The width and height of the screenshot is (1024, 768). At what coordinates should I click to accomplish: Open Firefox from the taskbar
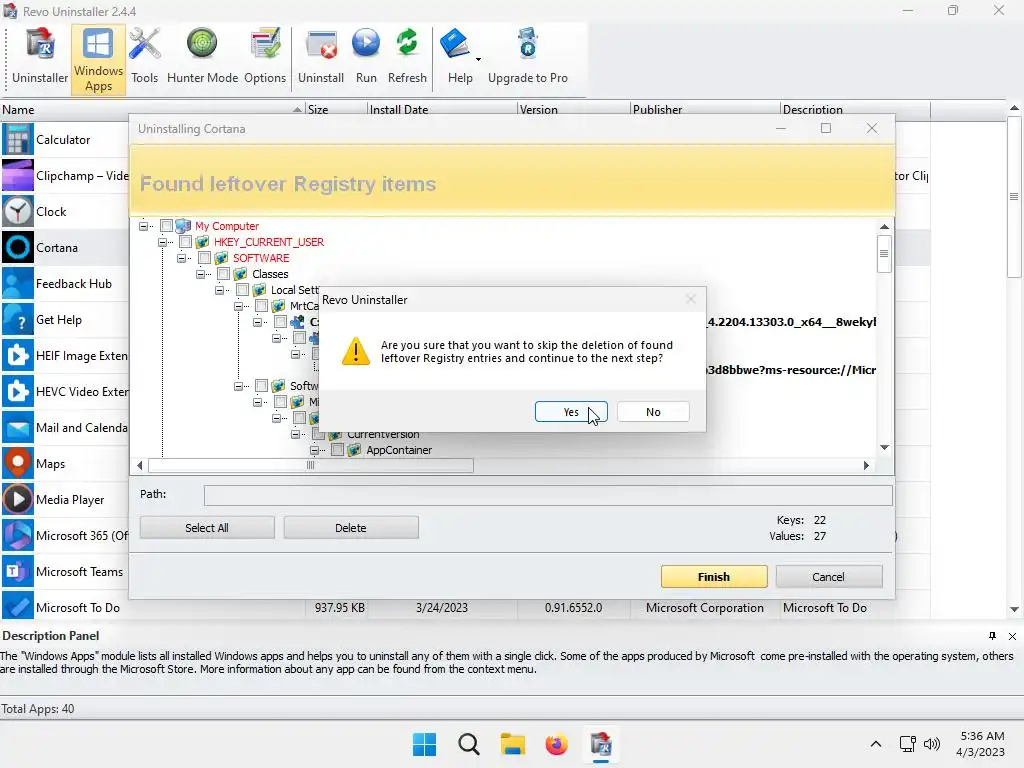(556, 744)
